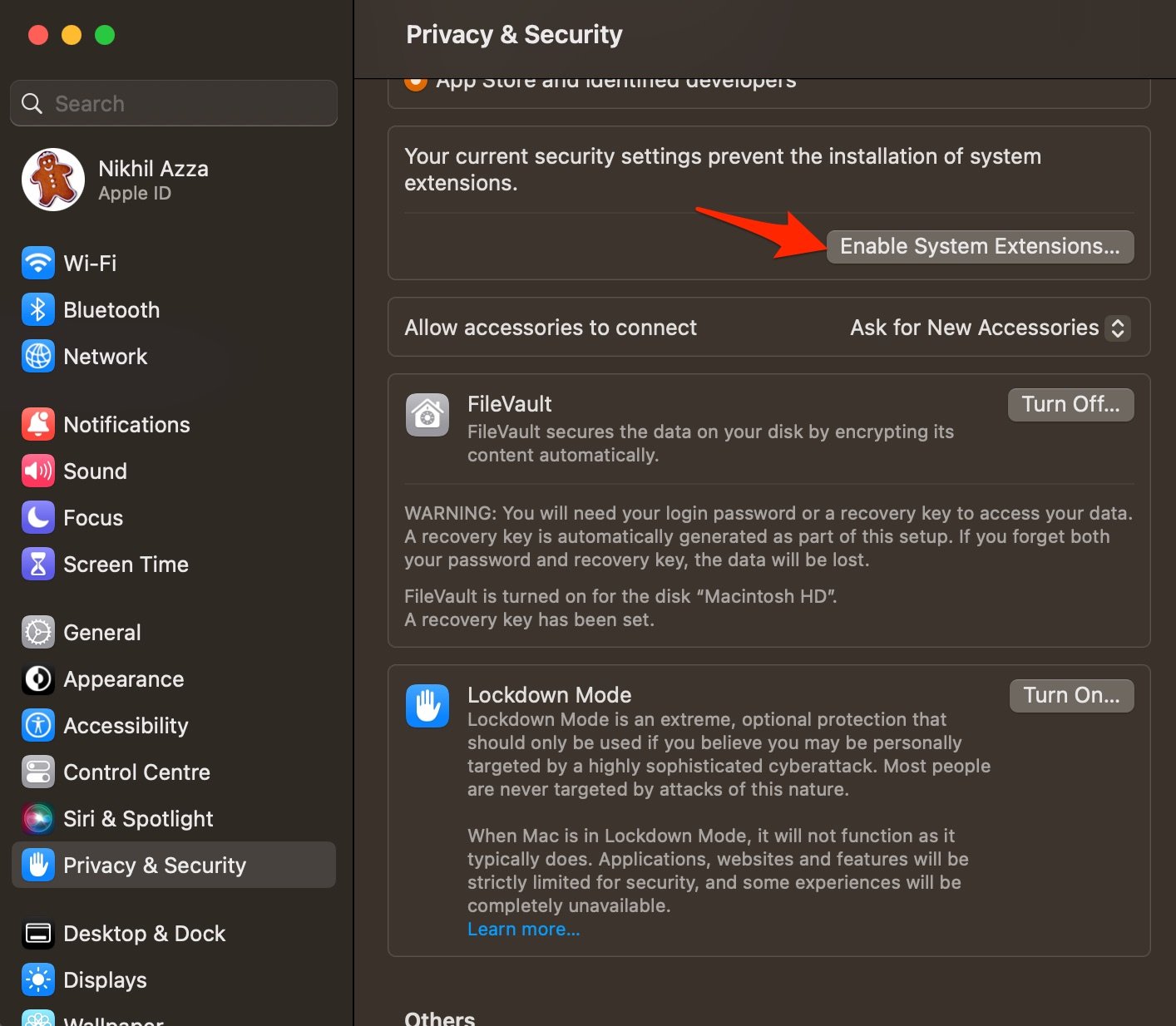This screenshot has width=1176, height=1026.
Task: Open Notifications bell icon
Action: coord(38,425)
